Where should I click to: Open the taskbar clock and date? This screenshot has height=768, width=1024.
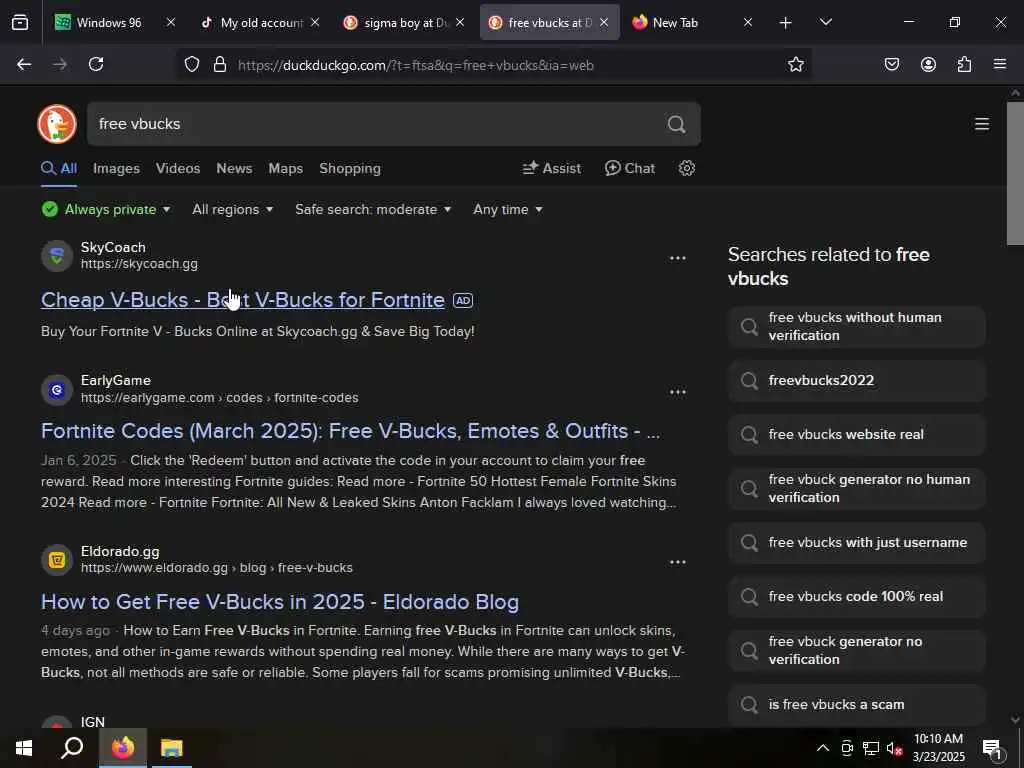pos(938,748)
